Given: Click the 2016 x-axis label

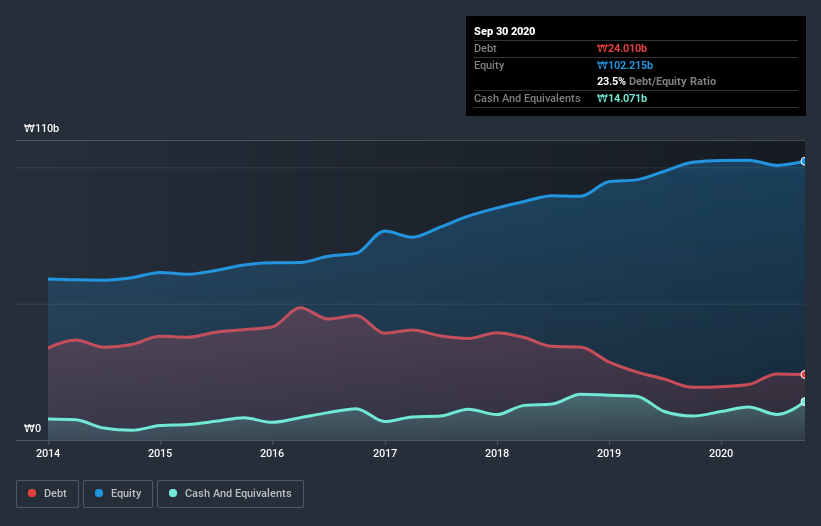Looking at the screenshot, I should pos(272,453).
